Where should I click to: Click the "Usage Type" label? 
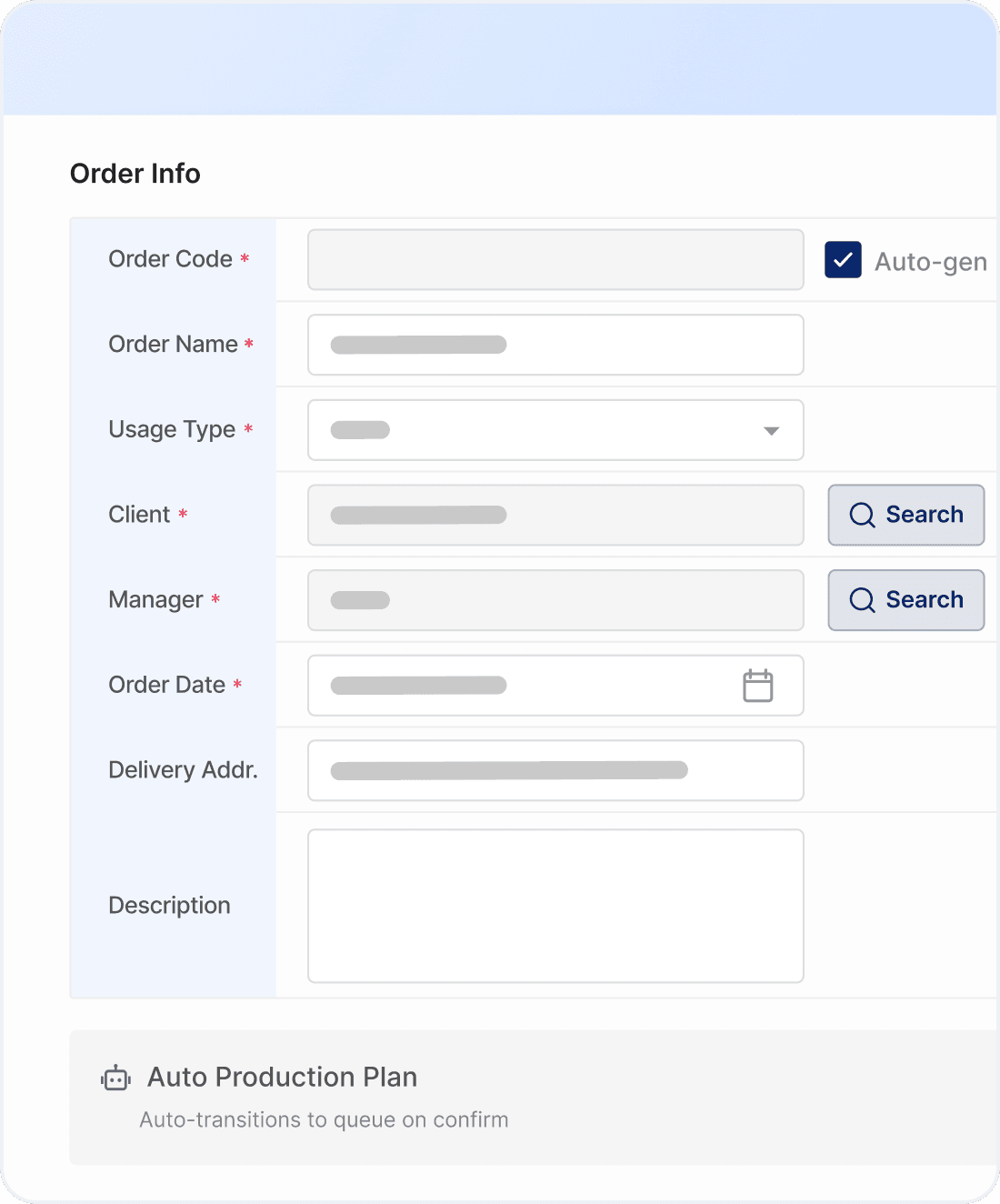tap(172, 430)
